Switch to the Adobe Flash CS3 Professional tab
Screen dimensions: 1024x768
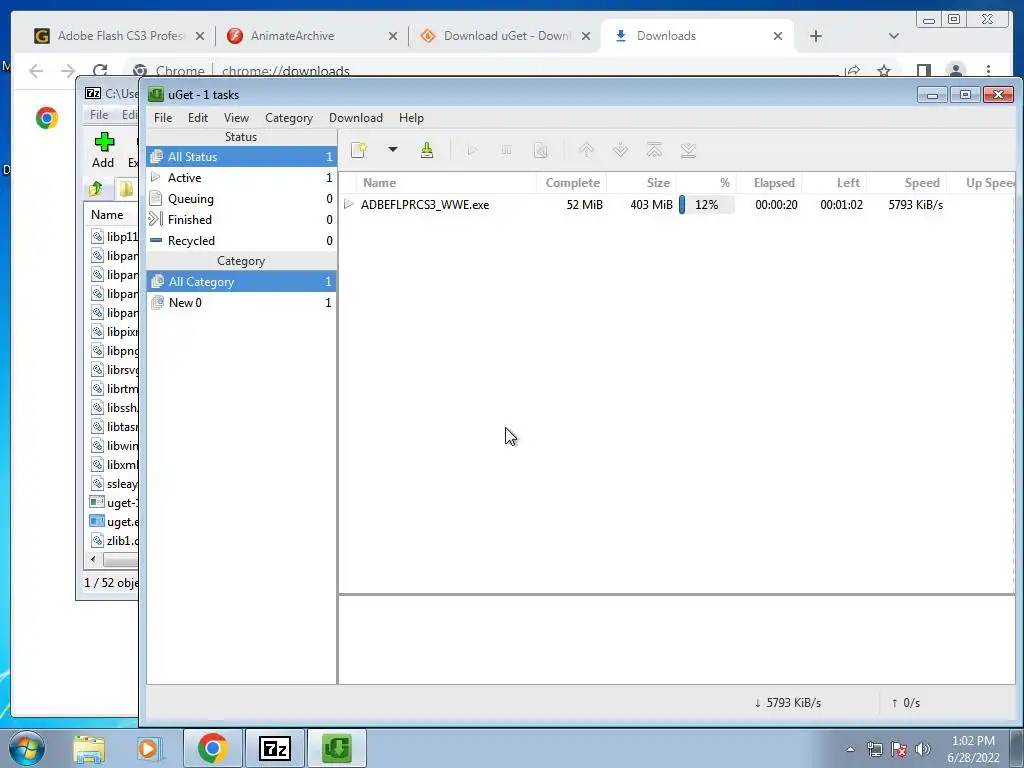[120, 36]
